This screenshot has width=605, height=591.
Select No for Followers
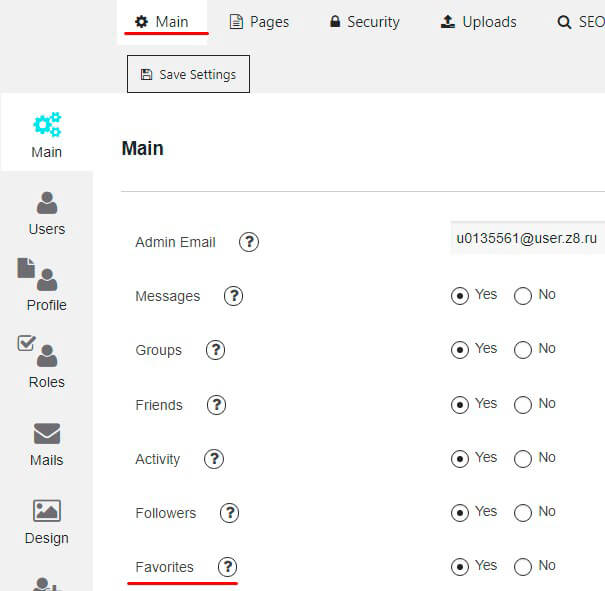(x=523, y=513)
